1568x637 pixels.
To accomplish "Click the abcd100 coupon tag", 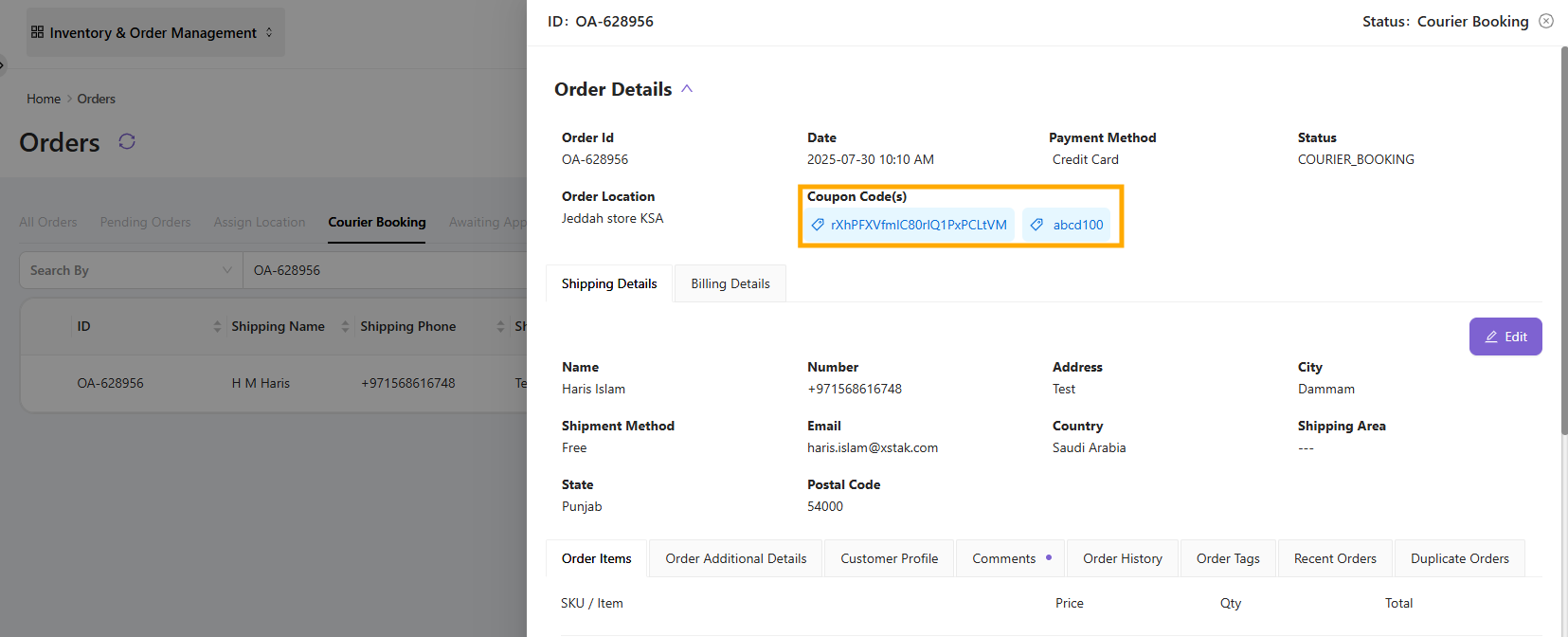I will [1067, 225].
